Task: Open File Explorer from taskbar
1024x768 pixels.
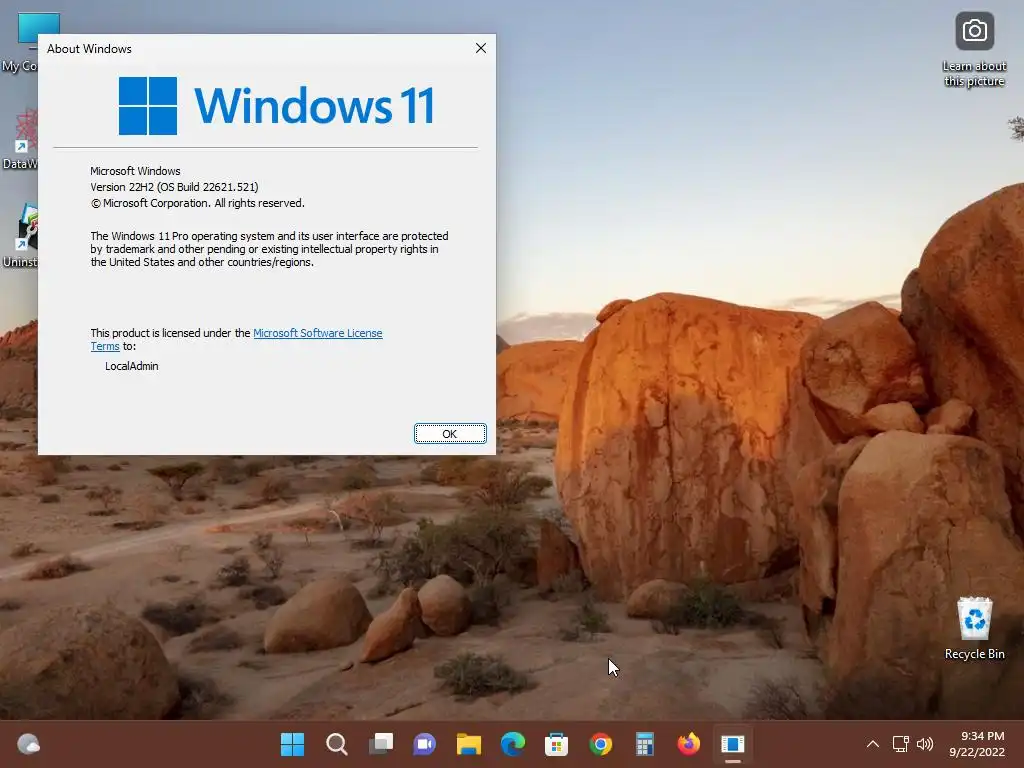Action: (x=468, y=744)
